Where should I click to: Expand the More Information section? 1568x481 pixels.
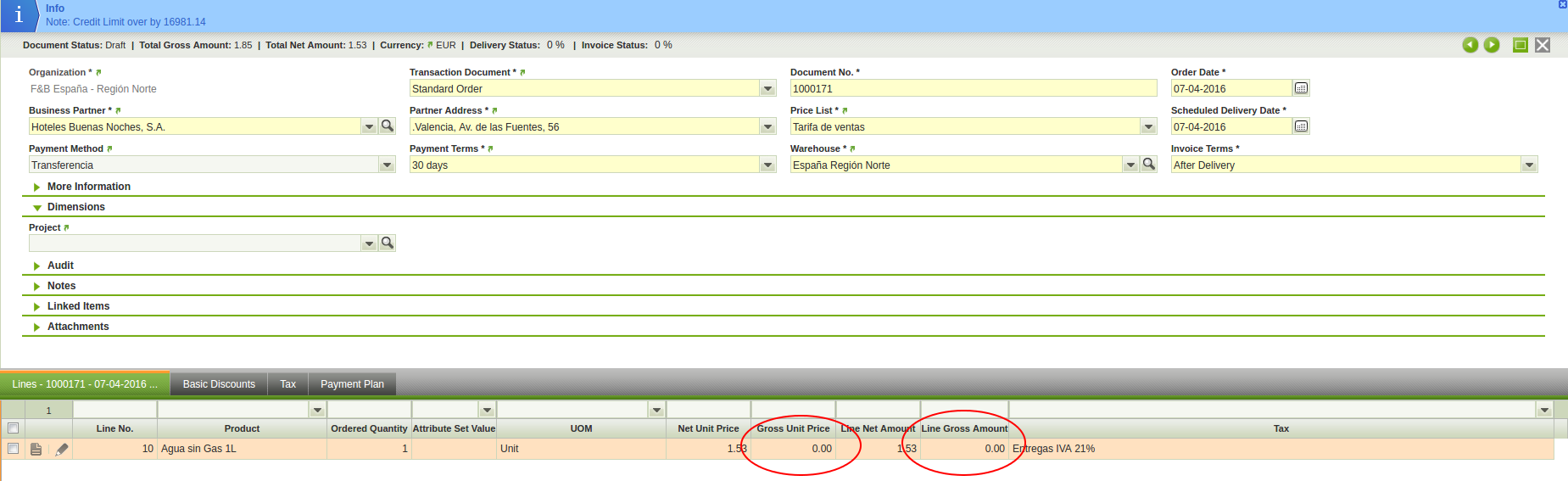tap(88, 187)
